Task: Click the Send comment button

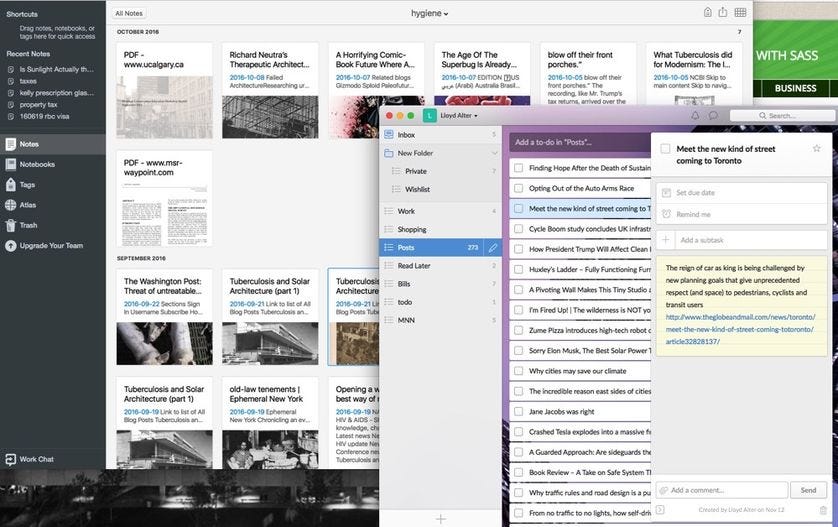Action: coord(808,490)
